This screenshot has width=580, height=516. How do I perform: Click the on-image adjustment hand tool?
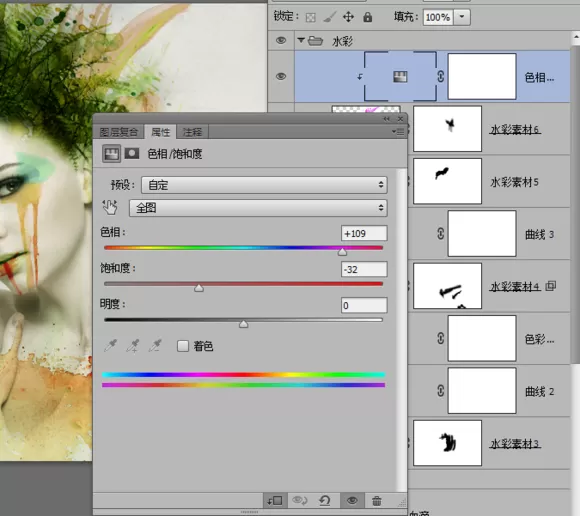coord(110,208)
